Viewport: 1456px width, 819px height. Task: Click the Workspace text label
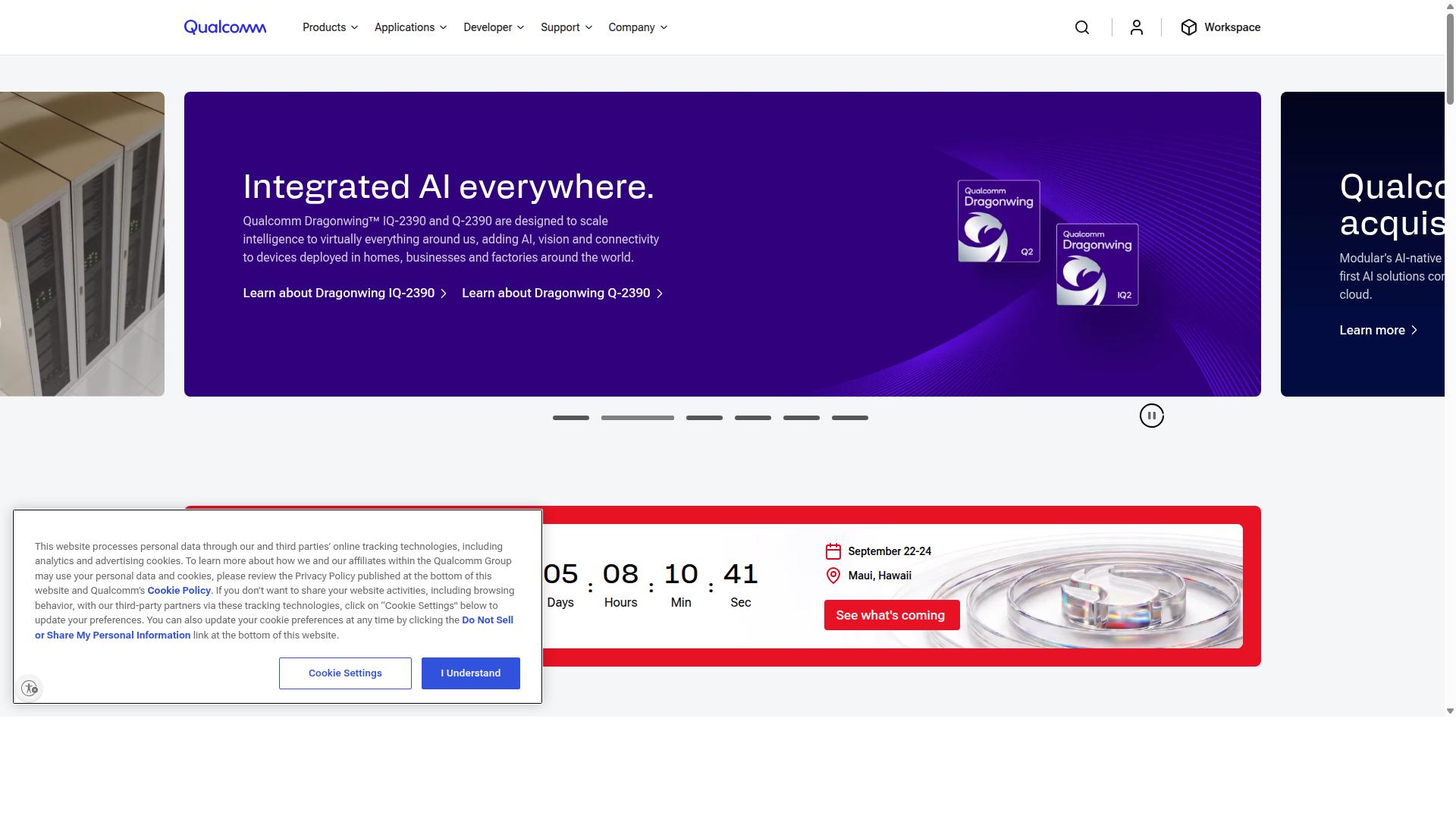pos(1232,27)
